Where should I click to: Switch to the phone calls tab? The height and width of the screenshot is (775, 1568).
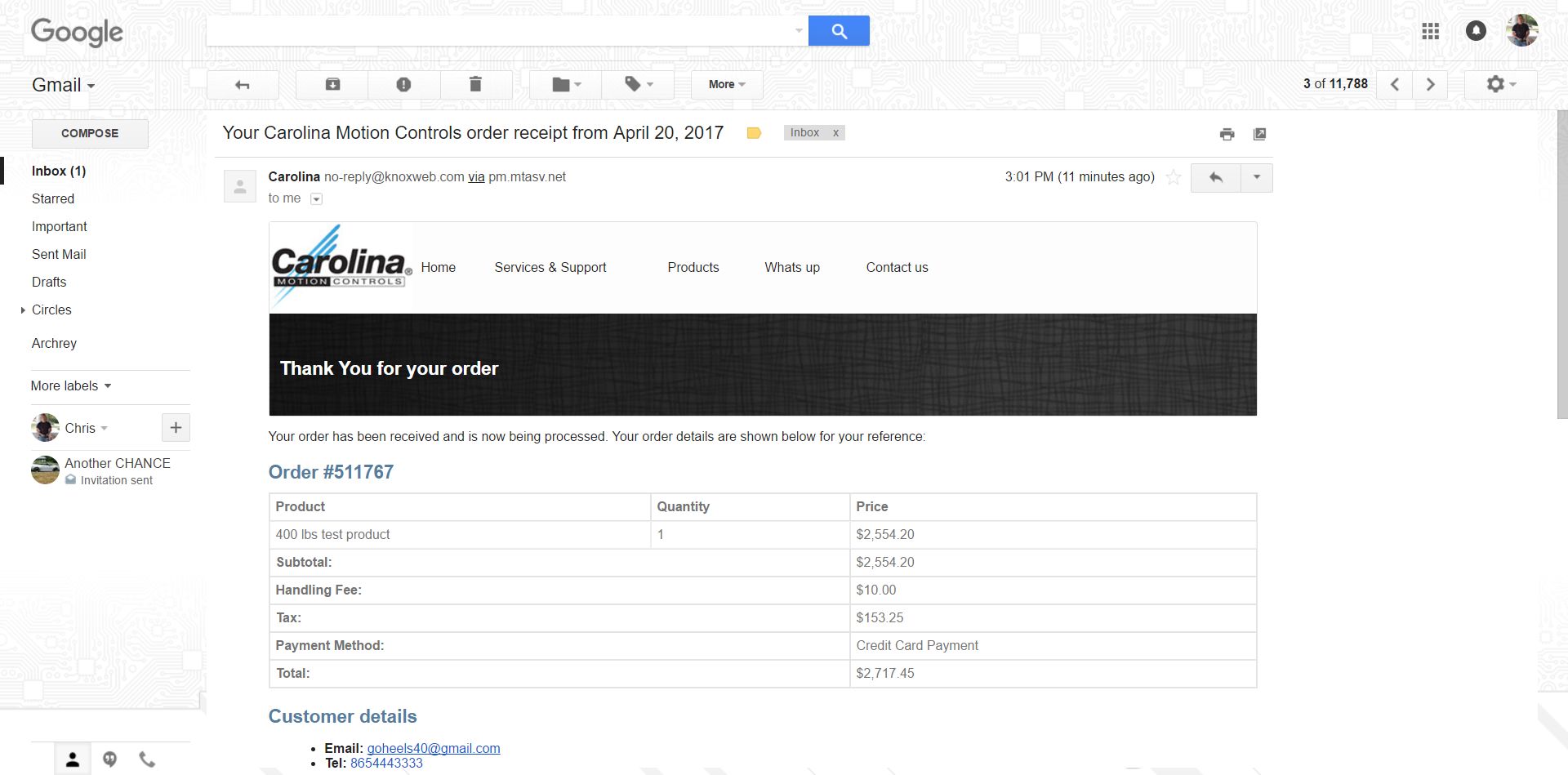pos(147,759)
